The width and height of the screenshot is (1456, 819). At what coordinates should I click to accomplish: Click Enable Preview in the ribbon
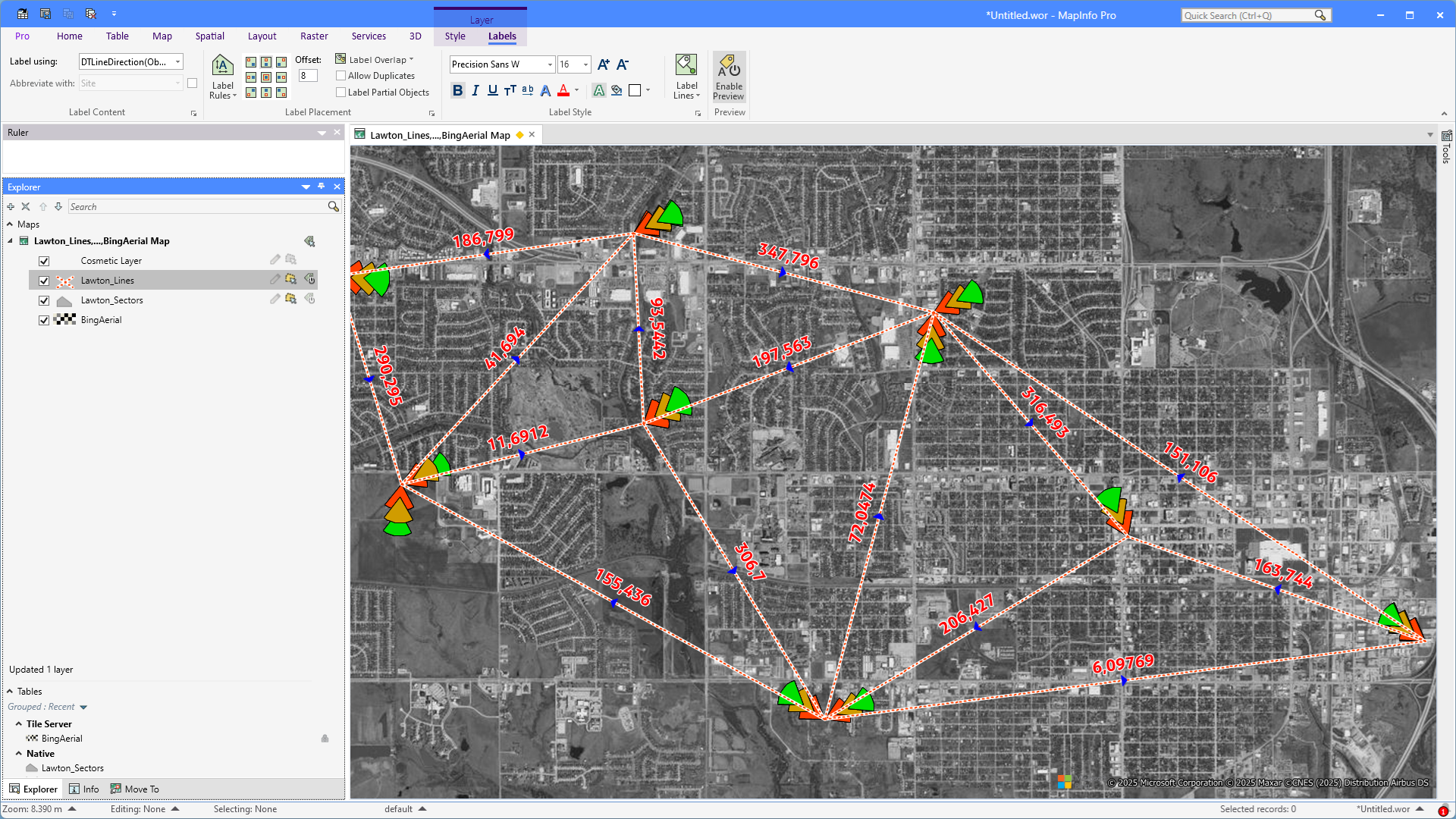point(729,77)
